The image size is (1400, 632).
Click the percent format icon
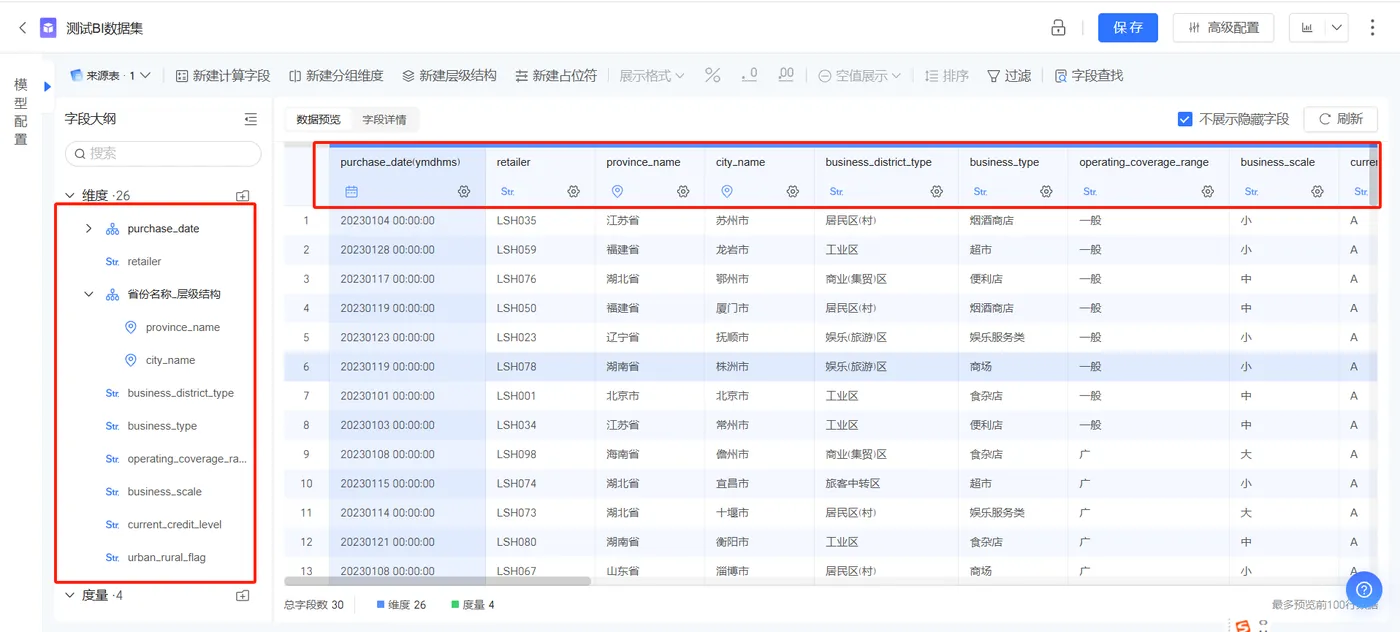click(712, 76)
